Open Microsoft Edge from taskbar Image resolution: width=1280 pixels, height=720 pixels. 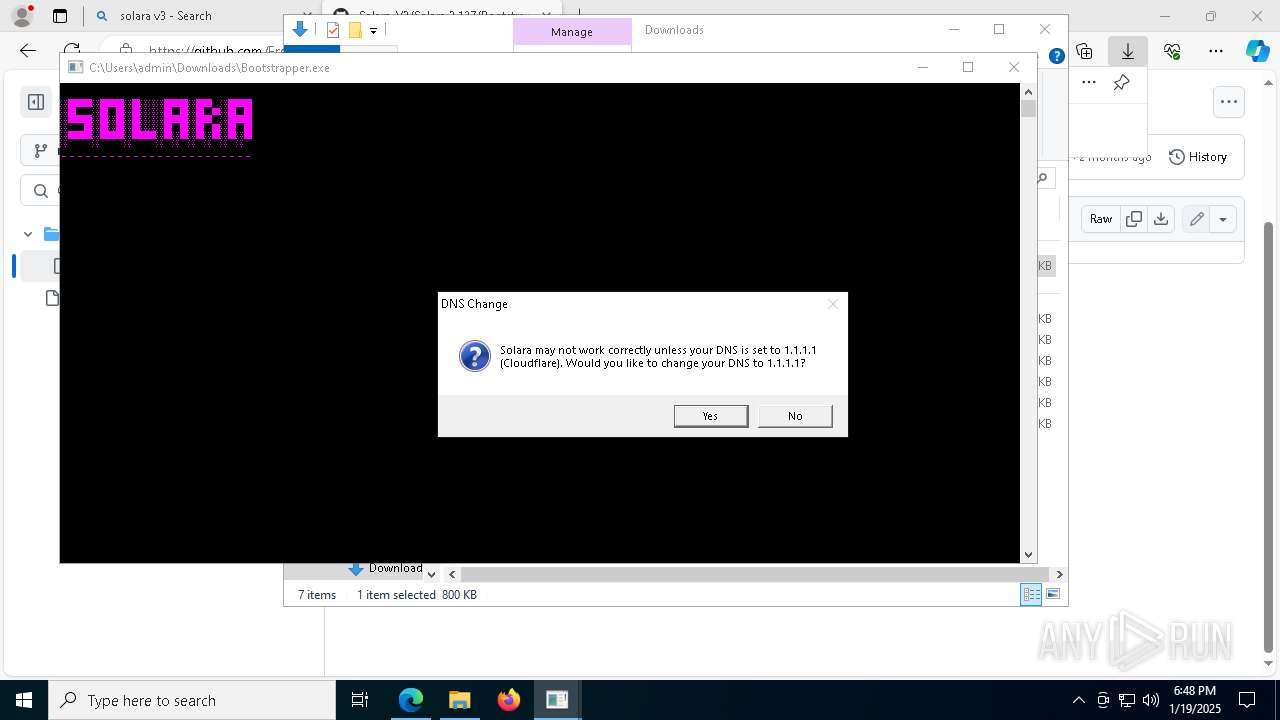click(x=411, y=700)
